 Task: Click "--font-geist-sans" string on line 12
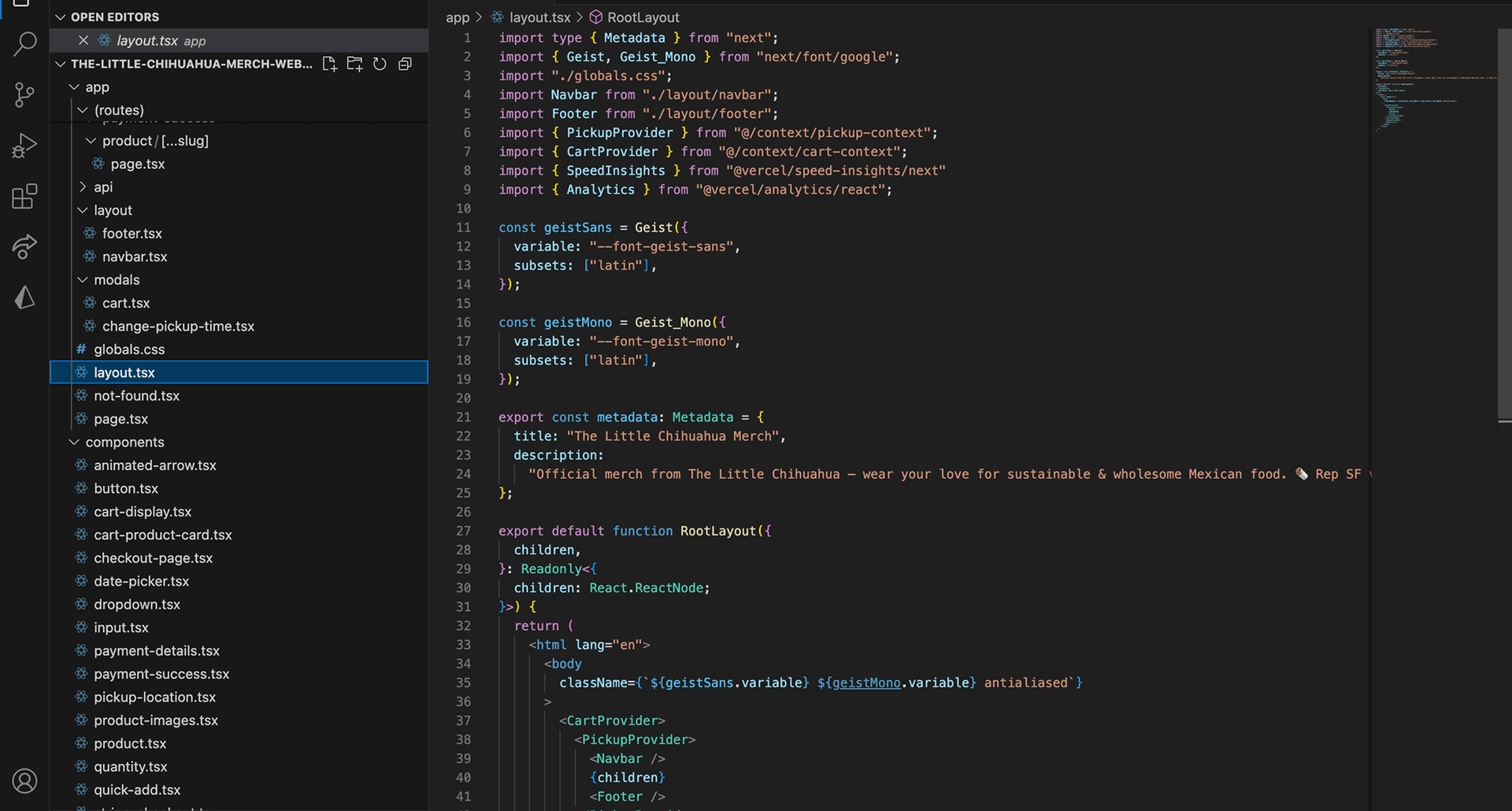(x=661, y=246)
